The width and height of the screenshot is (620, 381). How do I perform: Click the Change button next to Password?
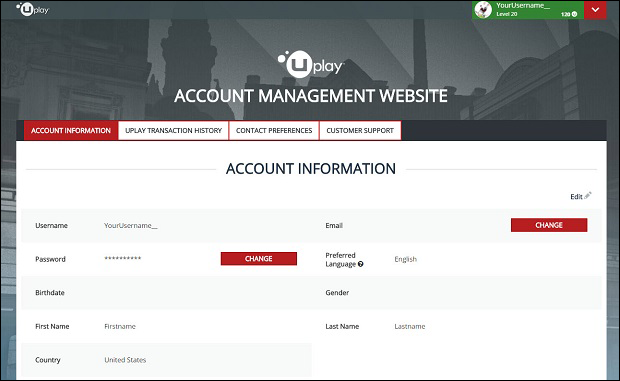(259, 258)
